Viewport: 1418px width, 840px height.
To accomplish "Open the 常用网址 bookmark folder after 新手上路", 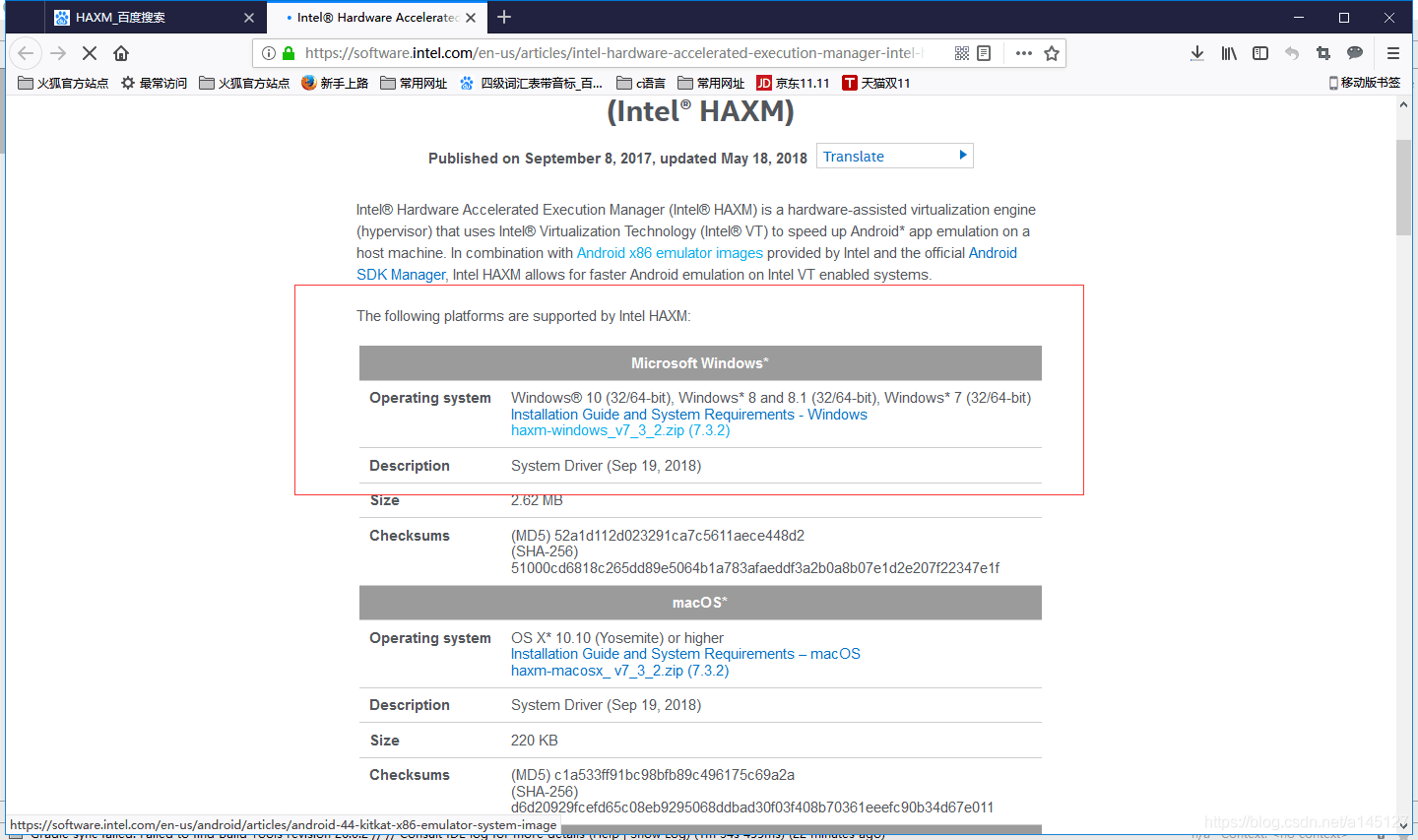I will click(414, 83).
